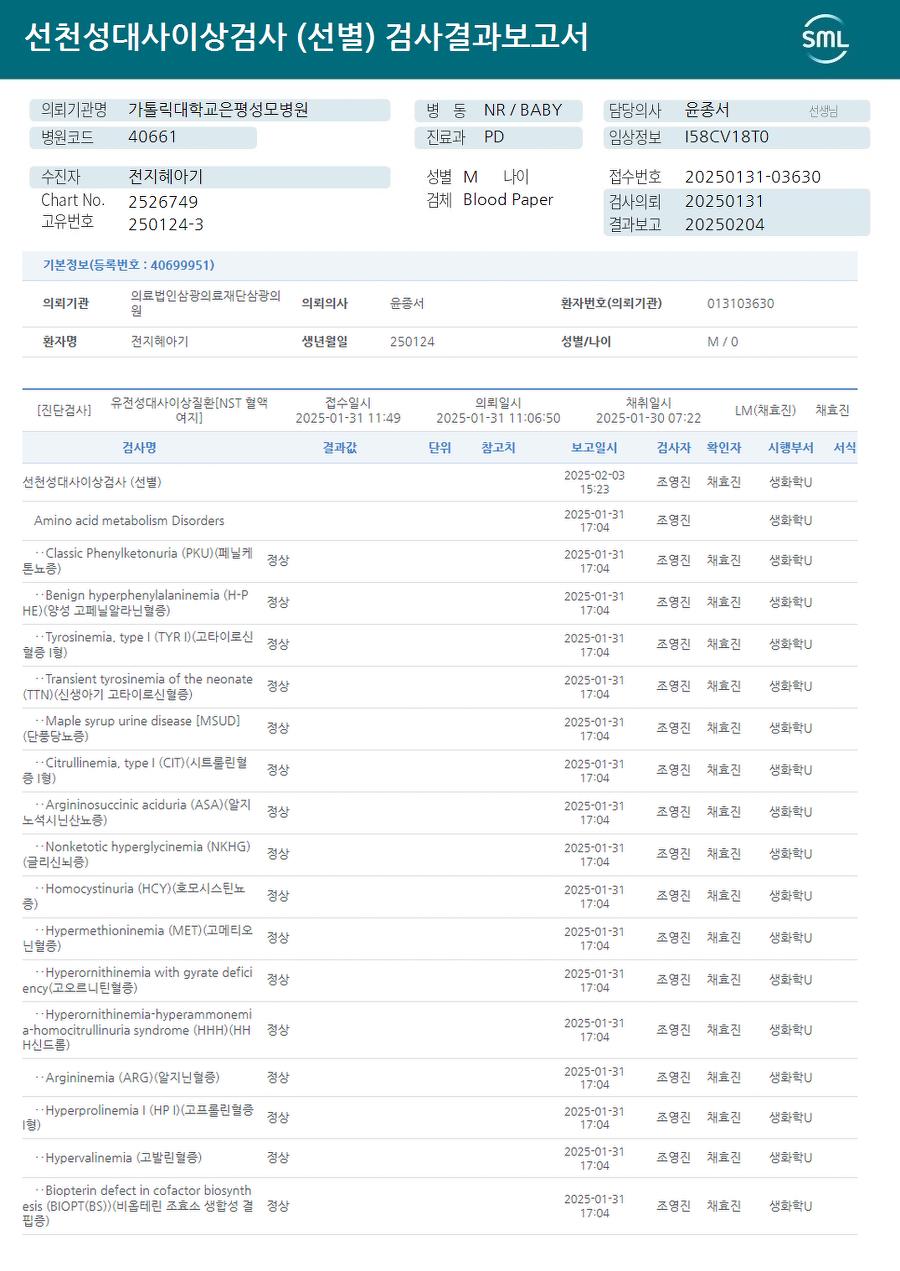Select the Tyrosinemia type I row
Screen dimensions: 900x1271
440,644
